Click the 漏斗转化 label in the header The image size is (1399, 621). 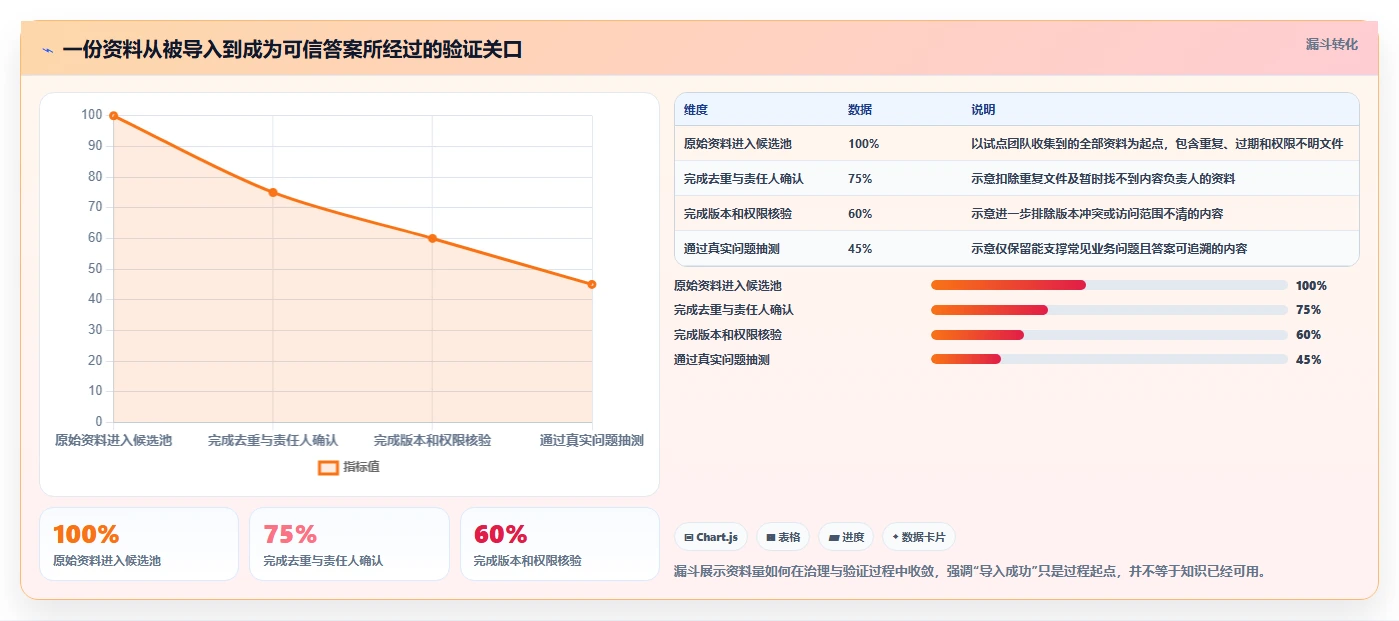[1331, 44]
